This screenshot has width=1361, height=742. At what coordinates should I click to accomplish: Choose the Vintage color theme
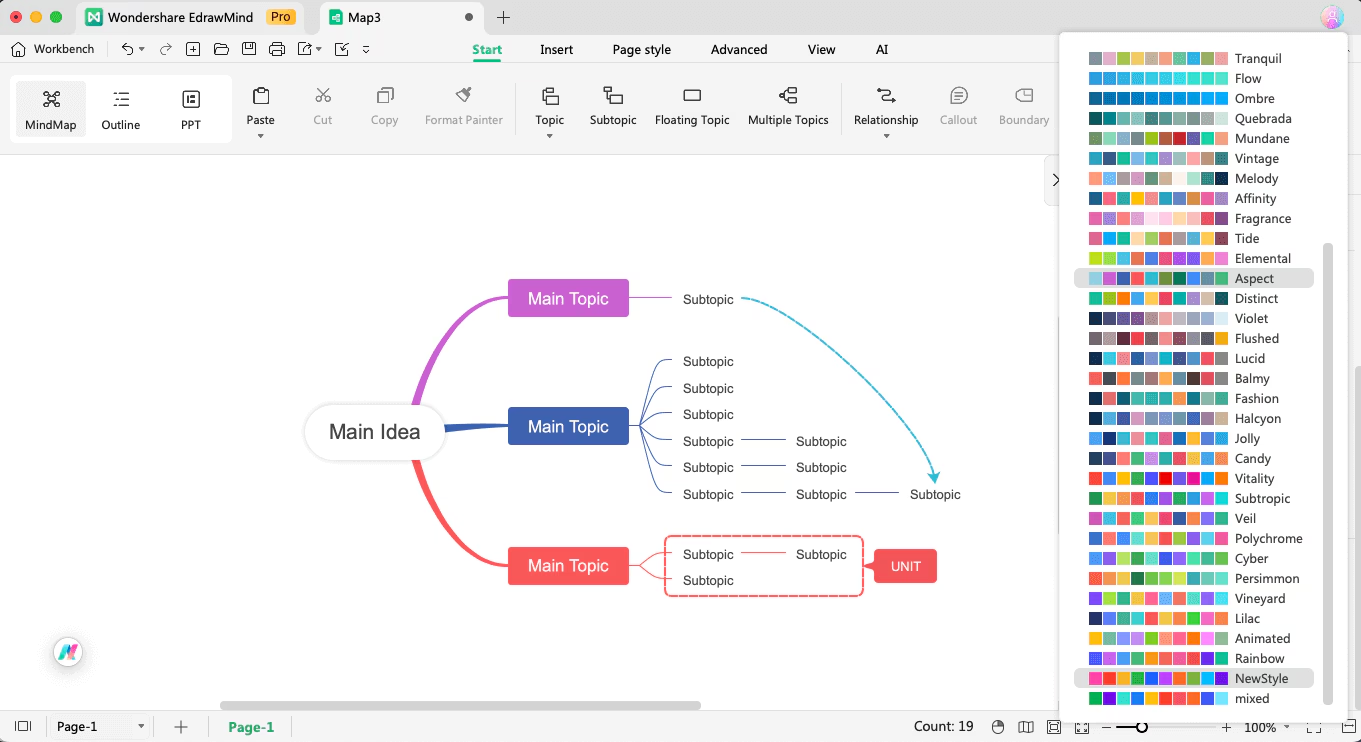click(1193, 159)
